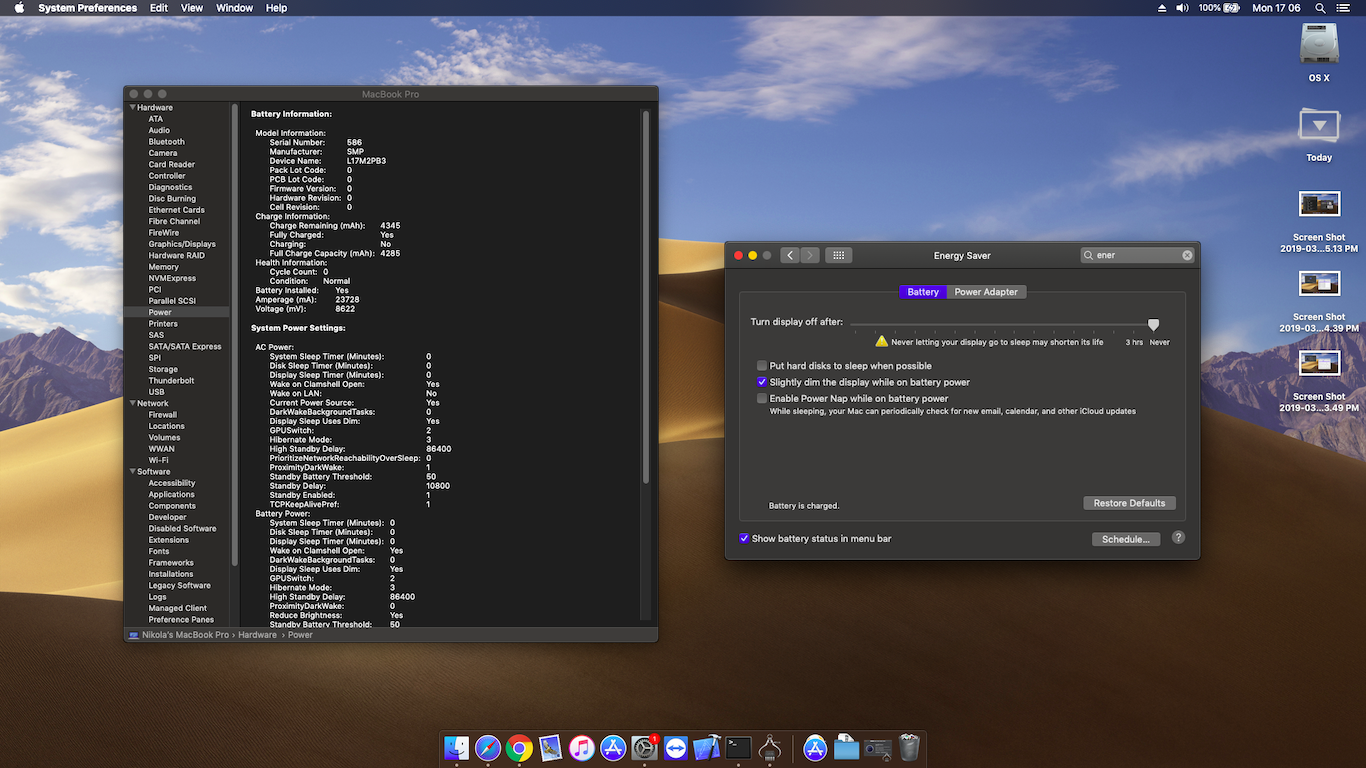Viewport: 1366px width, 768px height.
Task: Select the Battery tab
Action: pyautogui.click(x=923, y=292)
